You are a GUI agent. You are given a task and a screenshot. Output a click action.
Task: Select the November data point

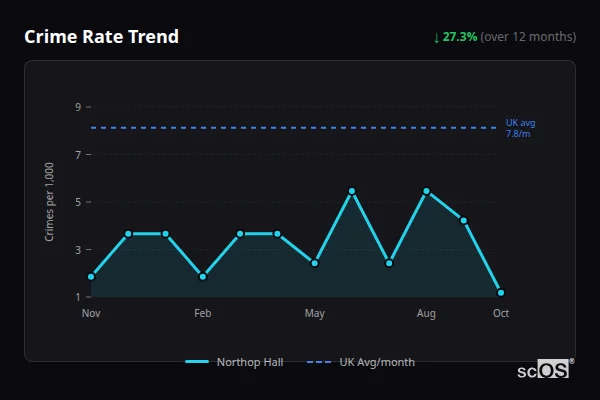[x=91, y=277]
